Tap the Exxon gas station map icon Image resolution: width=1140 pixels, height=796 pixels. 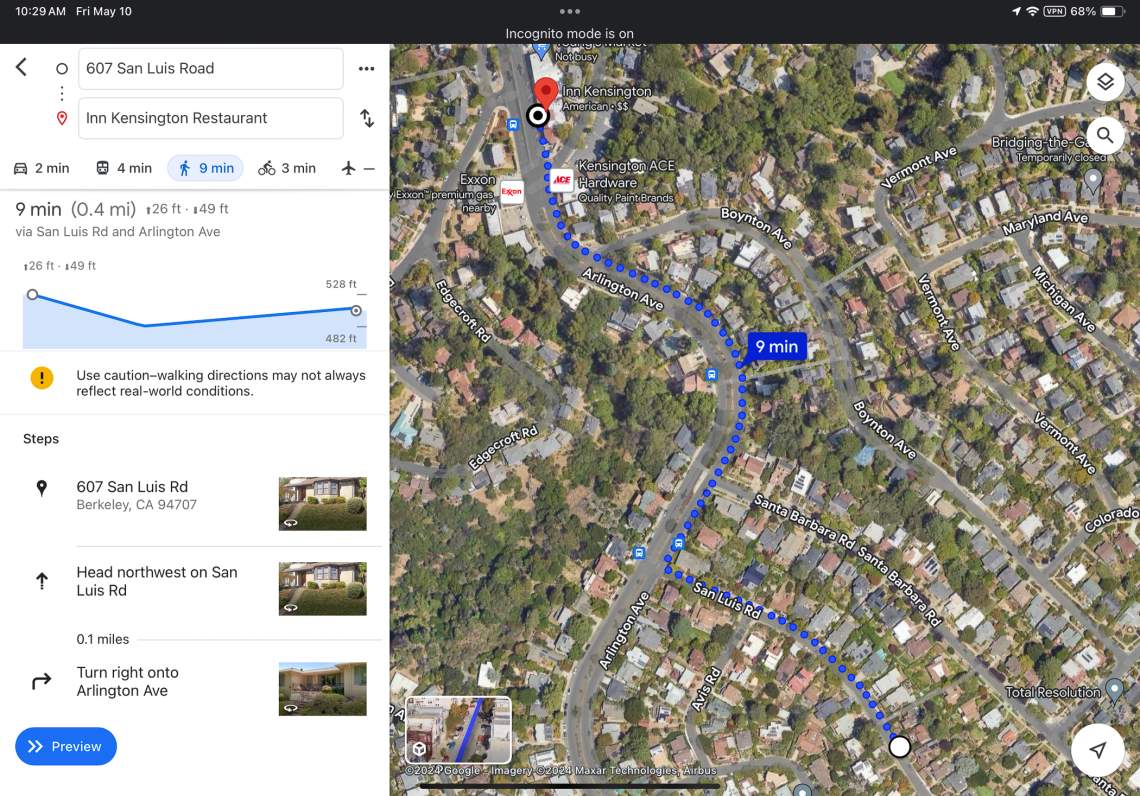click(511, 192)
